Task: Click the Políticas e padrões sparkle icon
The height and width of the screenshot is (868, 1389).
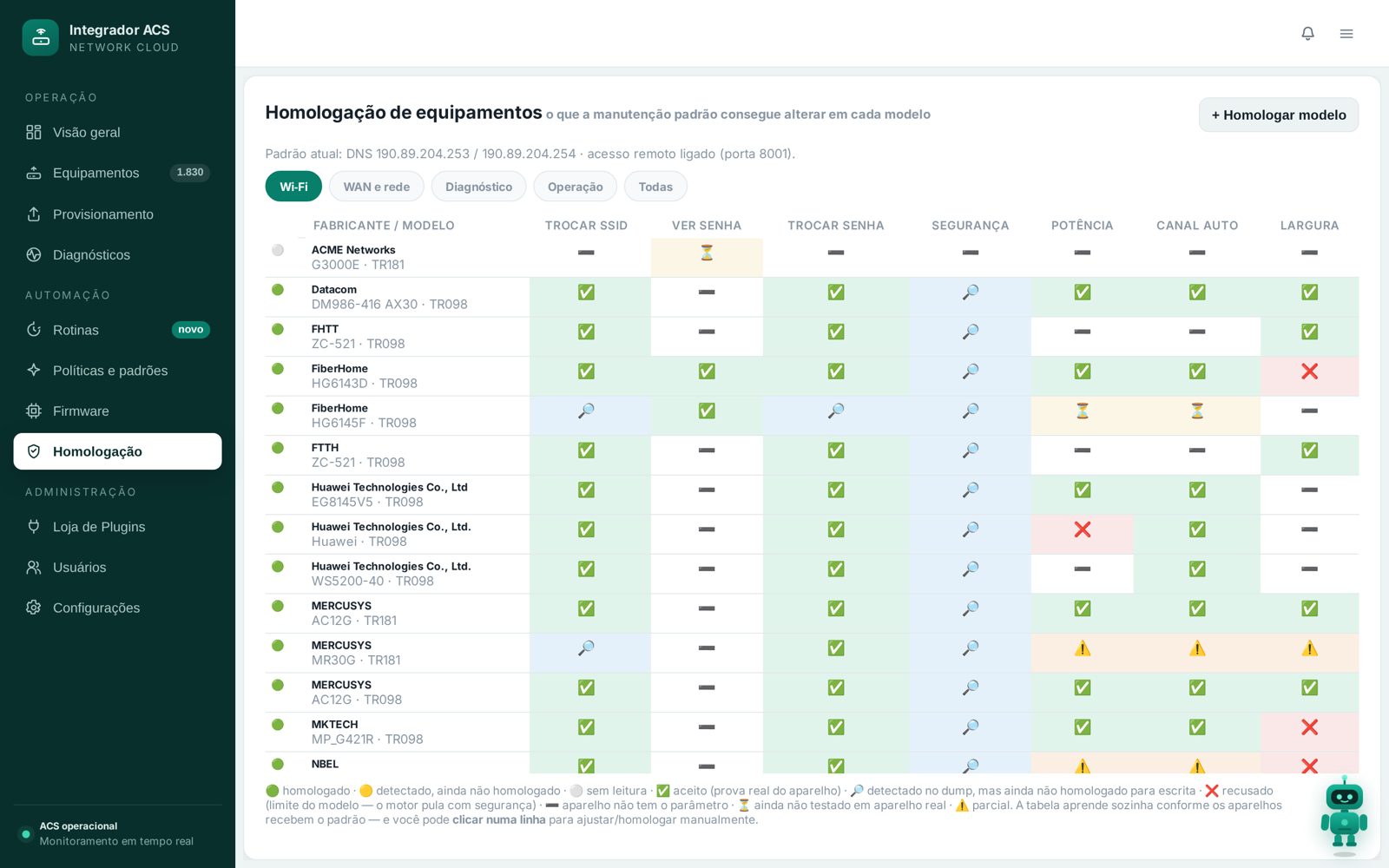Action: (x=34, y=370)
